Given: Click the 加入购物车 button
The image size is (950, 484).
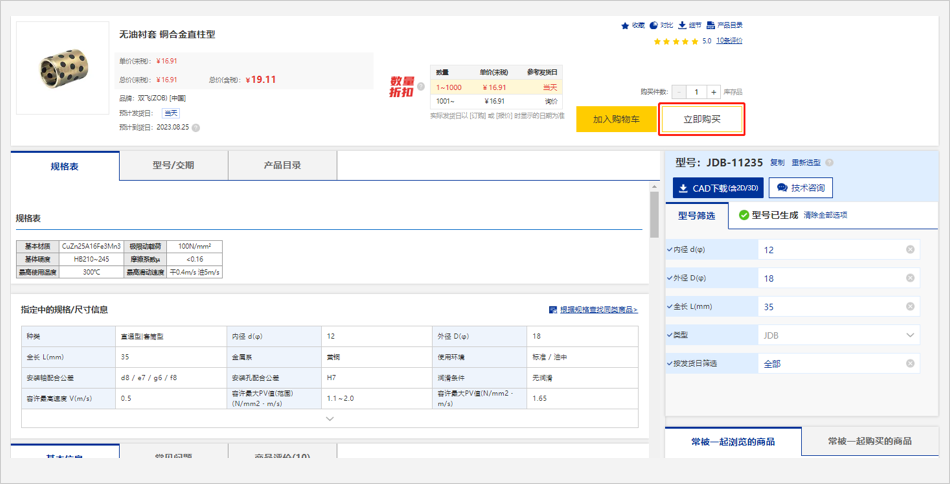Looking at the screenshot, I should pos(616,119).
